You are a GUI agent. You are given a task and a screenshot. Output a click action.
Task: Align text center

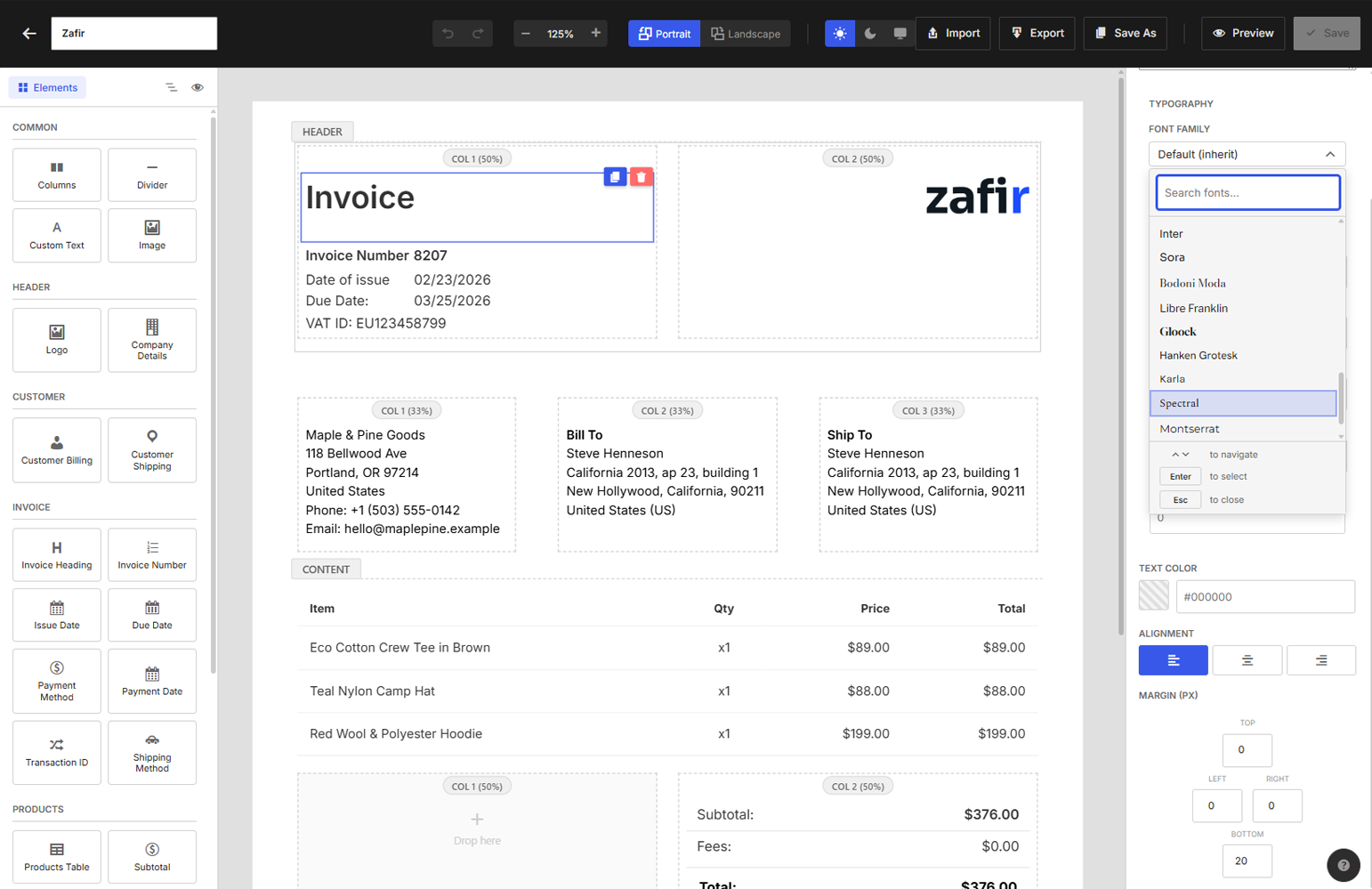pyautogui.click(x=1247, y=660)
